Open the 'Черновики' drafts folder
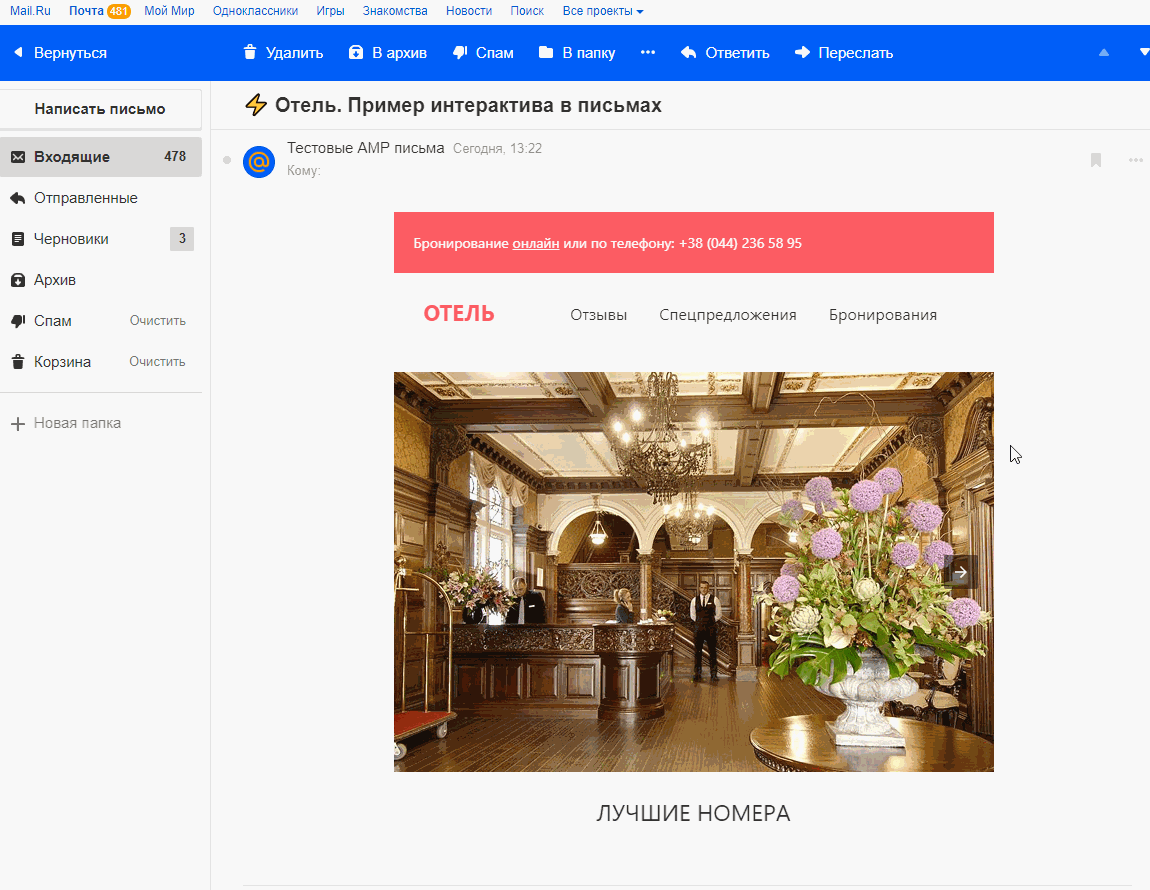The width and height of the screenshot is (1150, 890). (71, 239)
